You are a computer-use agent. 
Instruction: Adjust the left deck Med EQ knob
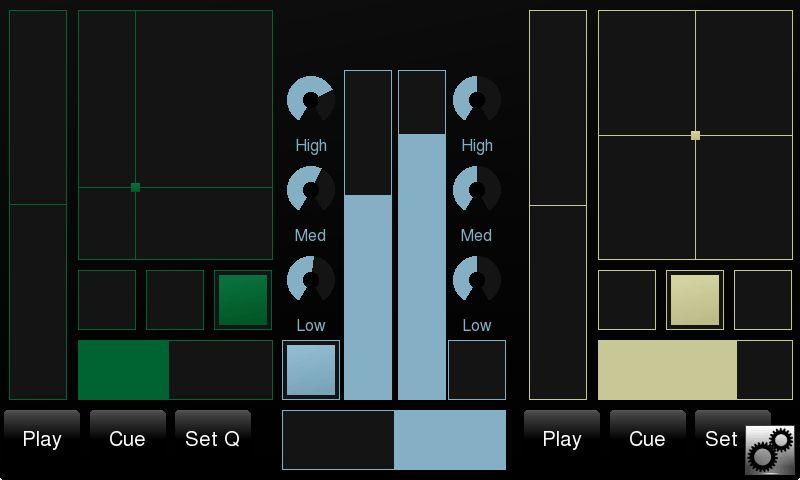tap(311, 189)
